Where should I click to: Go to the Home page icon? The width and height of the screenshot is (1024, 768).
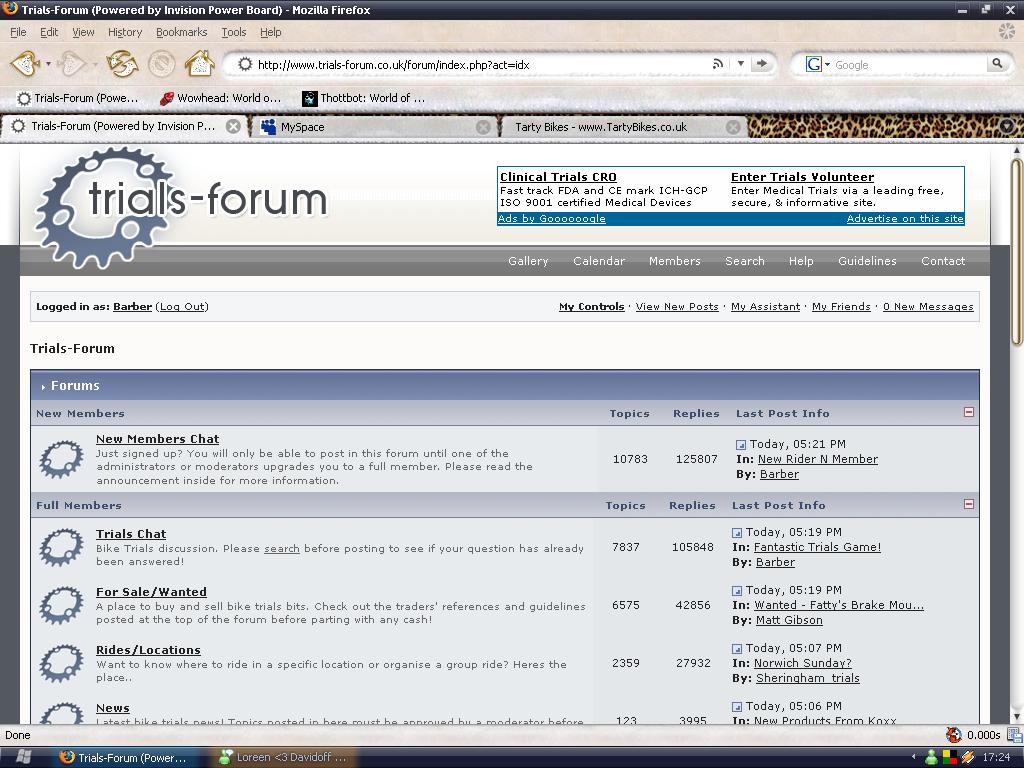pos(199,64)
